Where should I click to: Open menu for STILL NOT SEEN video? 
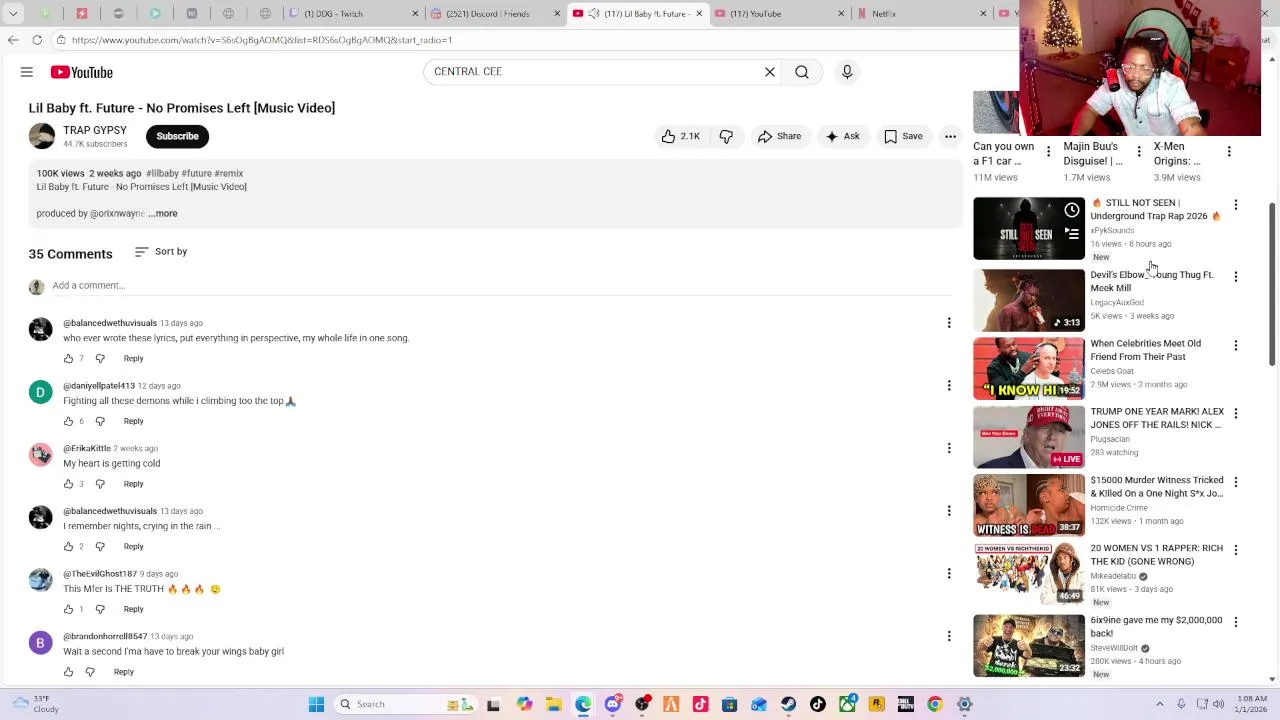(1236, 205)
